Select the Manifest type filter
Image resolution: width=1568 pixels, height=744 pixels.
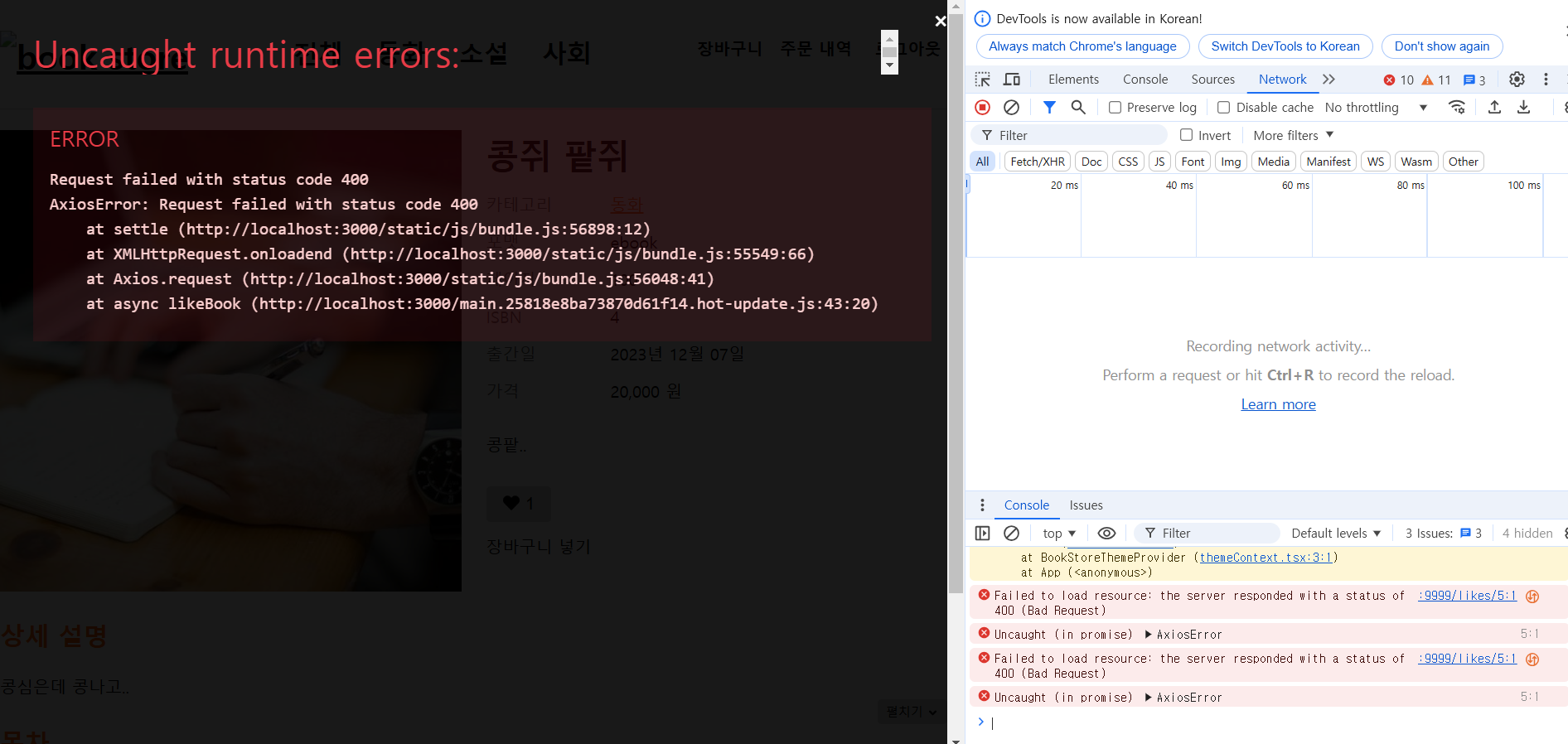point(1328,162)
